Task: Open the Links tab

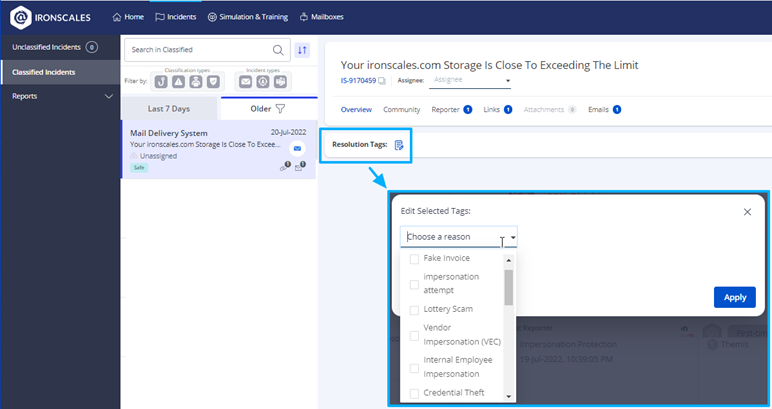Action: pyautogui.click(x=498, y=110)
